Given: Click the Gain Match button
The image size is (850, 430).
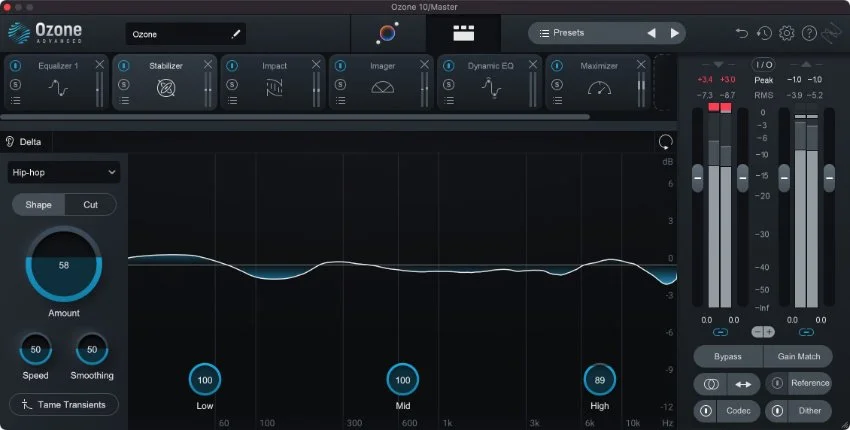Looking at the screenshot, I should click(x=799, y=356).
